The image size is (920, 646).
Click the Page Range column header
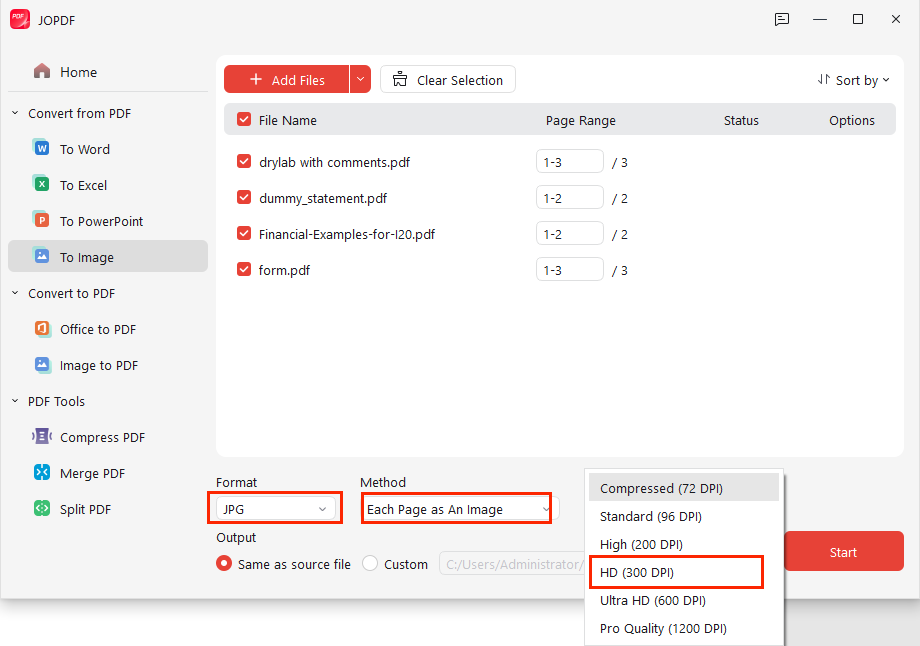click(581, 120)
